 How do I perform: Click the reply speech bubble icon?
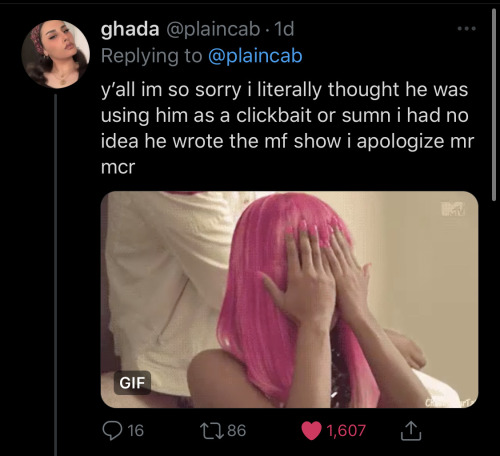[x=112, y=431]
